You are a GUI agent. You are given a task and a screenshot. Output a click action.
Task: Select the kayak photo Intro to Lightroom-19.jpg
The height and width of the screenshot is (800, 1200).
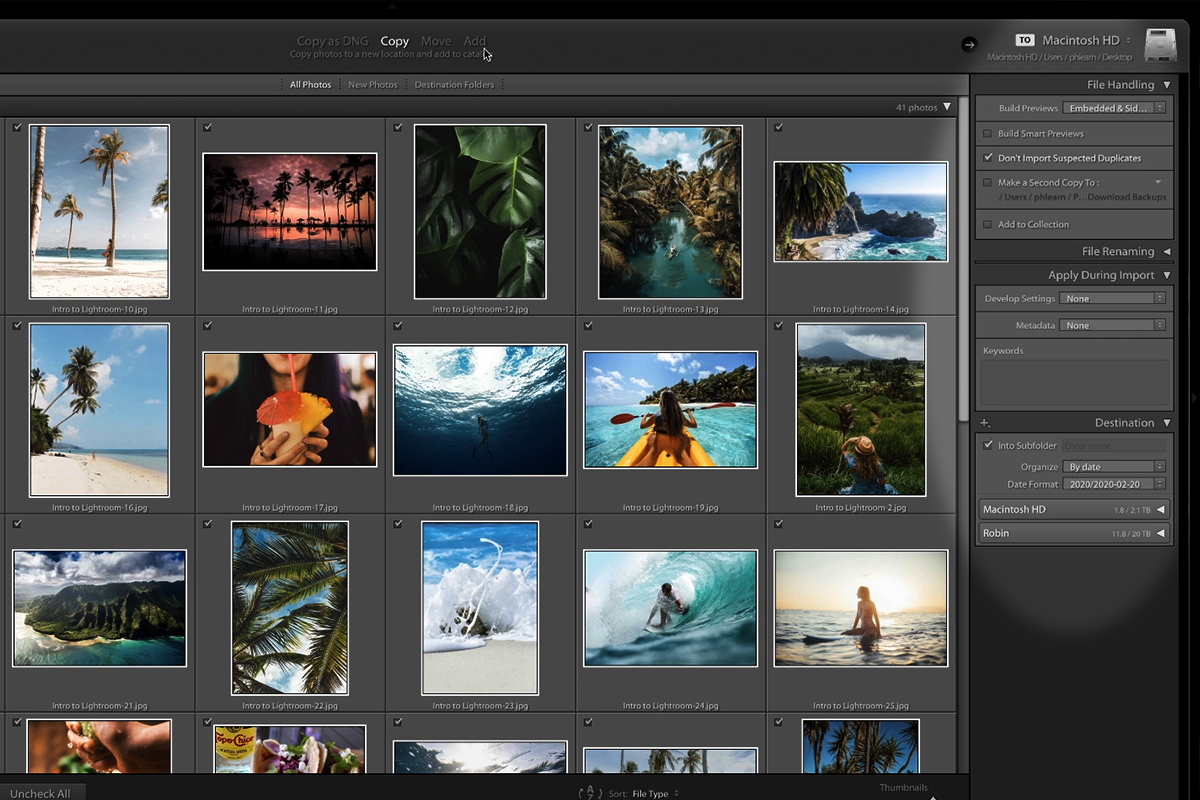pos(670,409)
